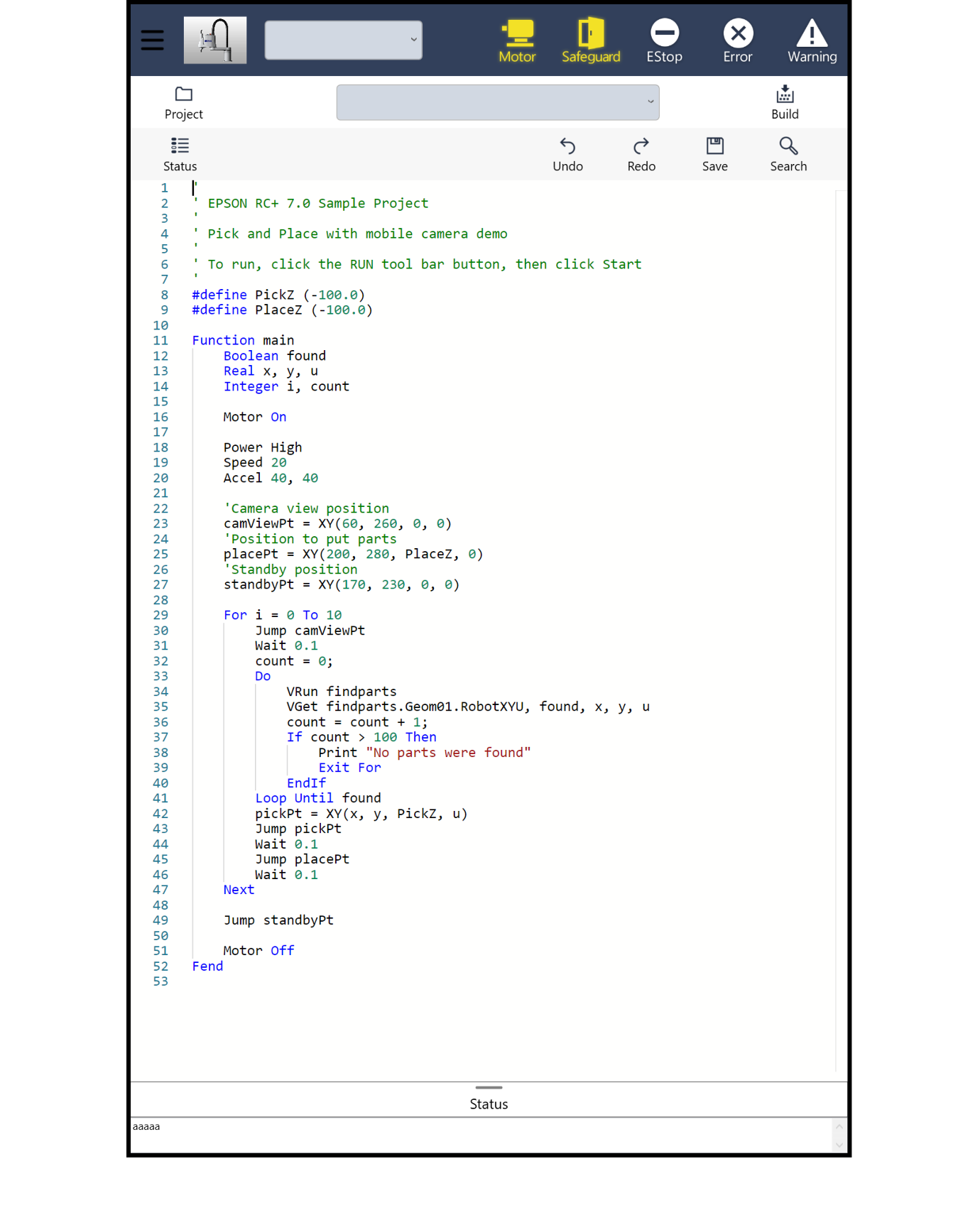Click the 'Motor On' statement
This screenshot has height=1210, width=980.
(255, 417)
